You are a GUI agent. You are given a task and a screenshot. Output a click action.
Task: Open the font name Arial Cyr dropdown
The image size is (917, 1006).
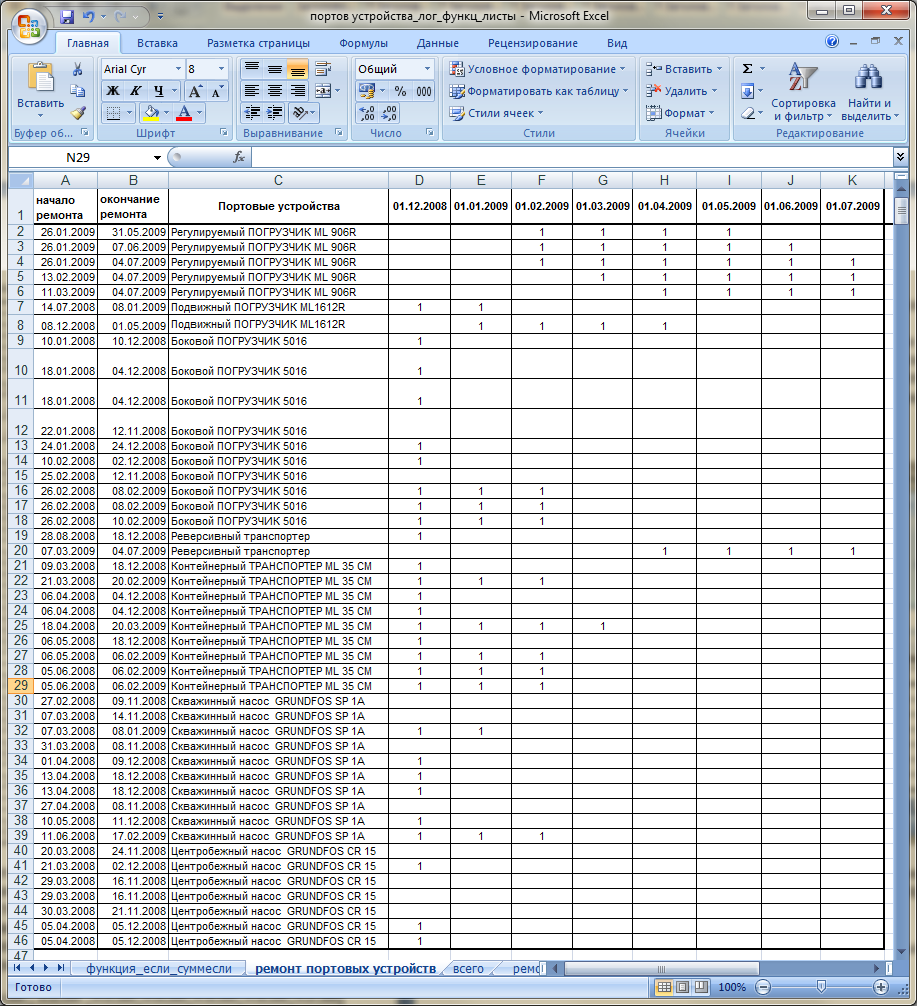click(x=178, y=69)
